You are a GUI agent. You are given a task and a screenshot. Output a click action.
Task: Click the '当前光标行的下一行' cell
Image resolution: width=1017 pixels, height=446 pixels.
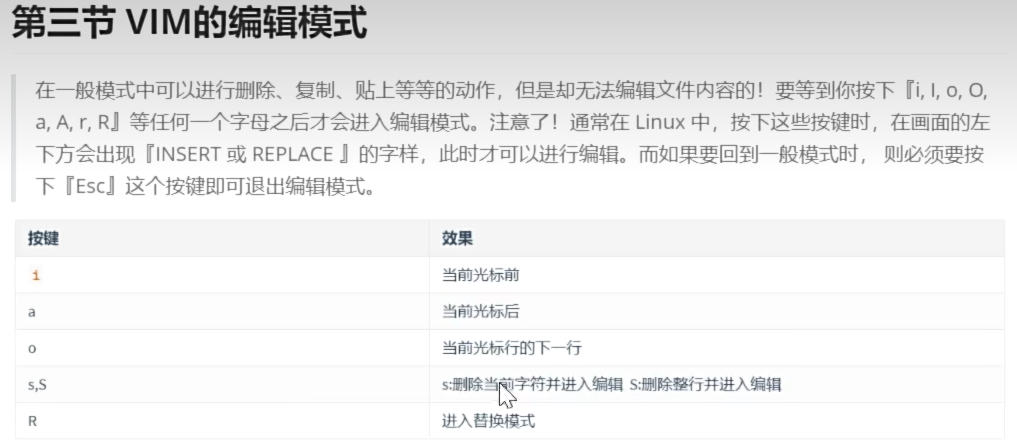(717, 348)
